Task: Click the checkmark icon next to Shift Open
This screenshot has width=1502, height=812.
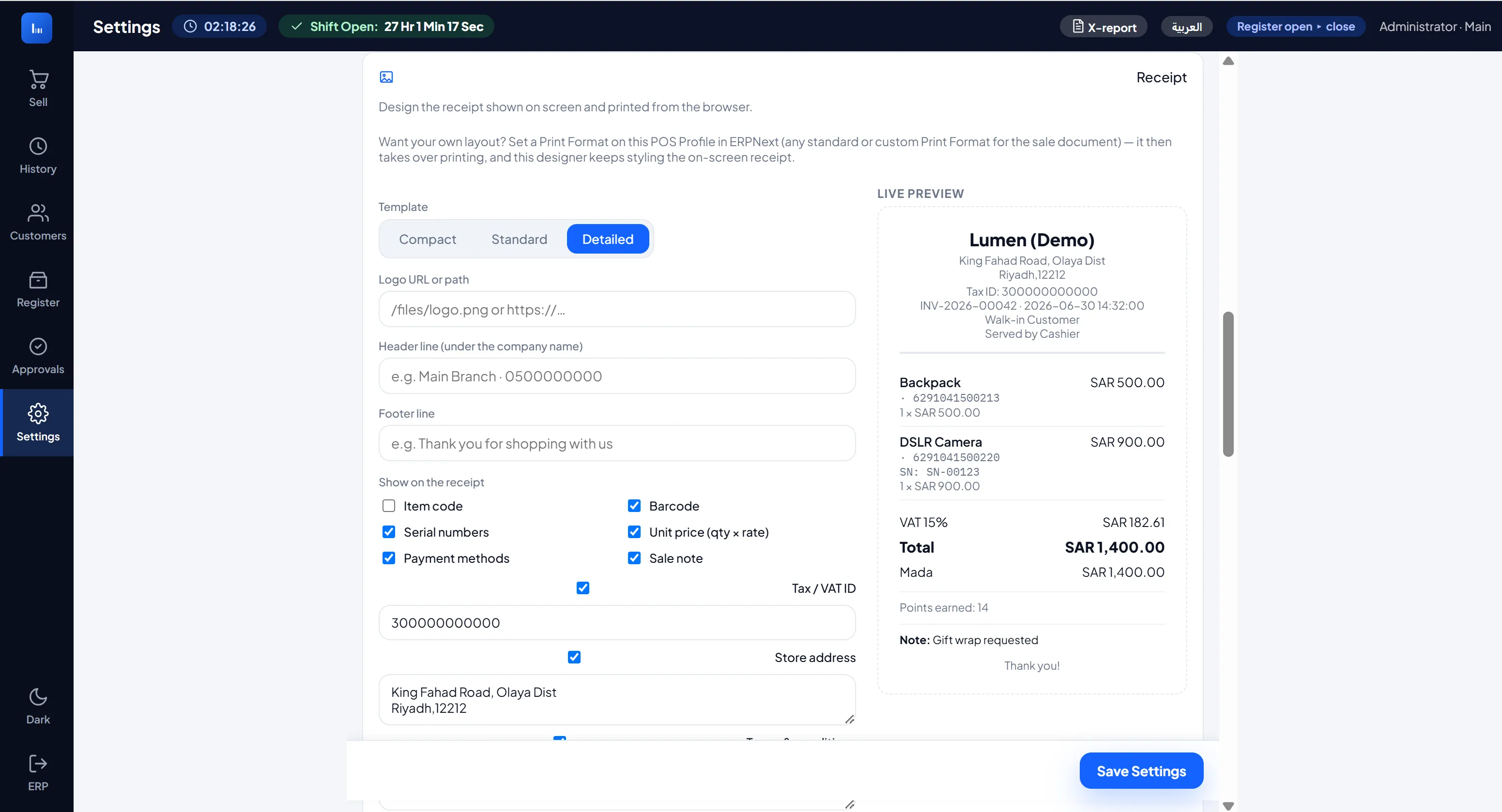Action: [x=297, y=26]
